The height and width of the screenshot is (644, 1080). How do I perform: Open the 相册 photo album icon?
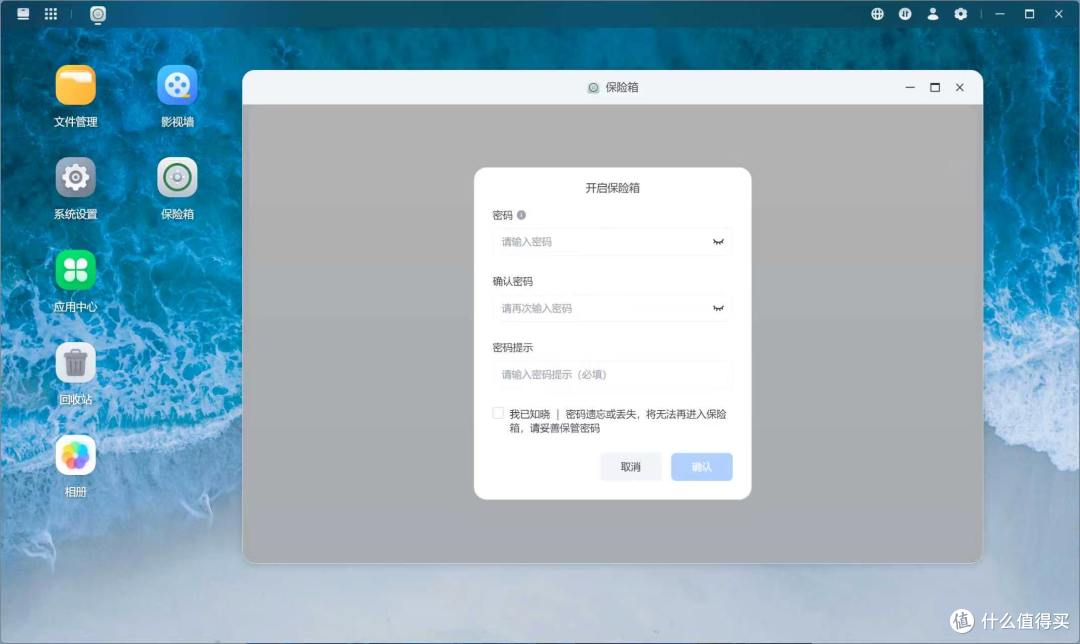[x=76, y=455]
